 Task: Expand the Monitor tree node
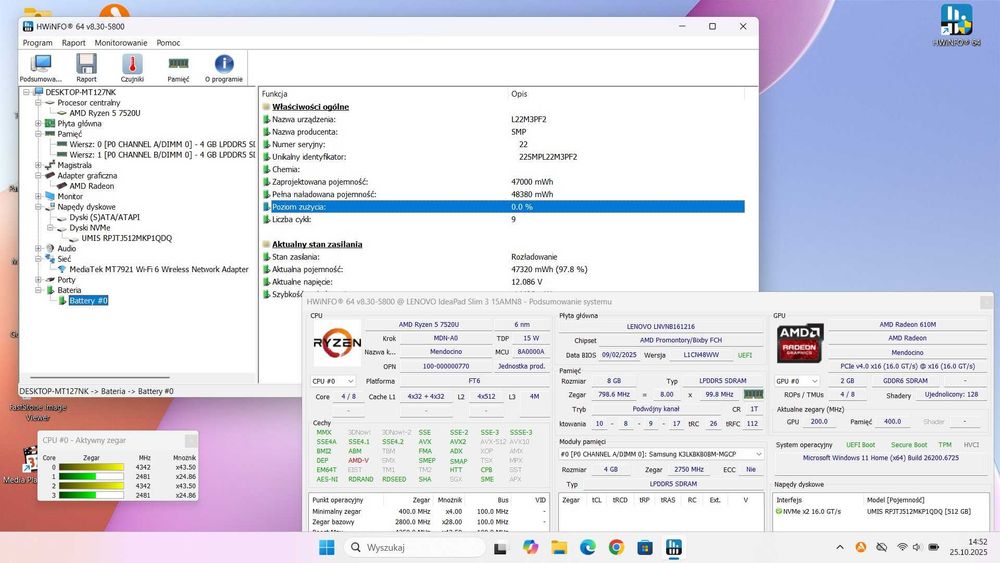pos(38,196)
